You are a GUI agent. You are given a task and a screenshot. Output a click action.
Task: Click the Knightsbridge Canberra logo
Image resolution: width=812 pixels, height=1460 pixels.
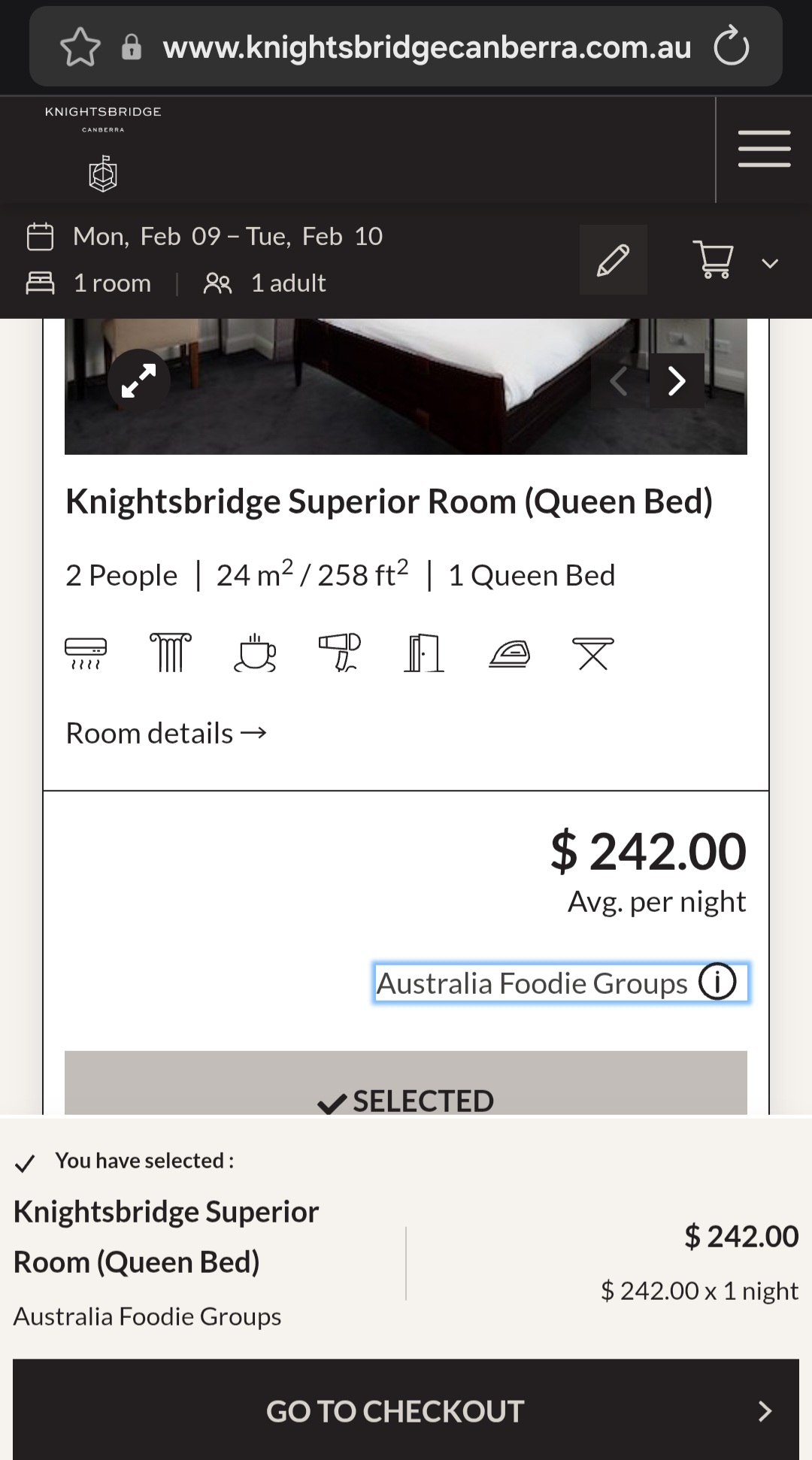point(103,150)
